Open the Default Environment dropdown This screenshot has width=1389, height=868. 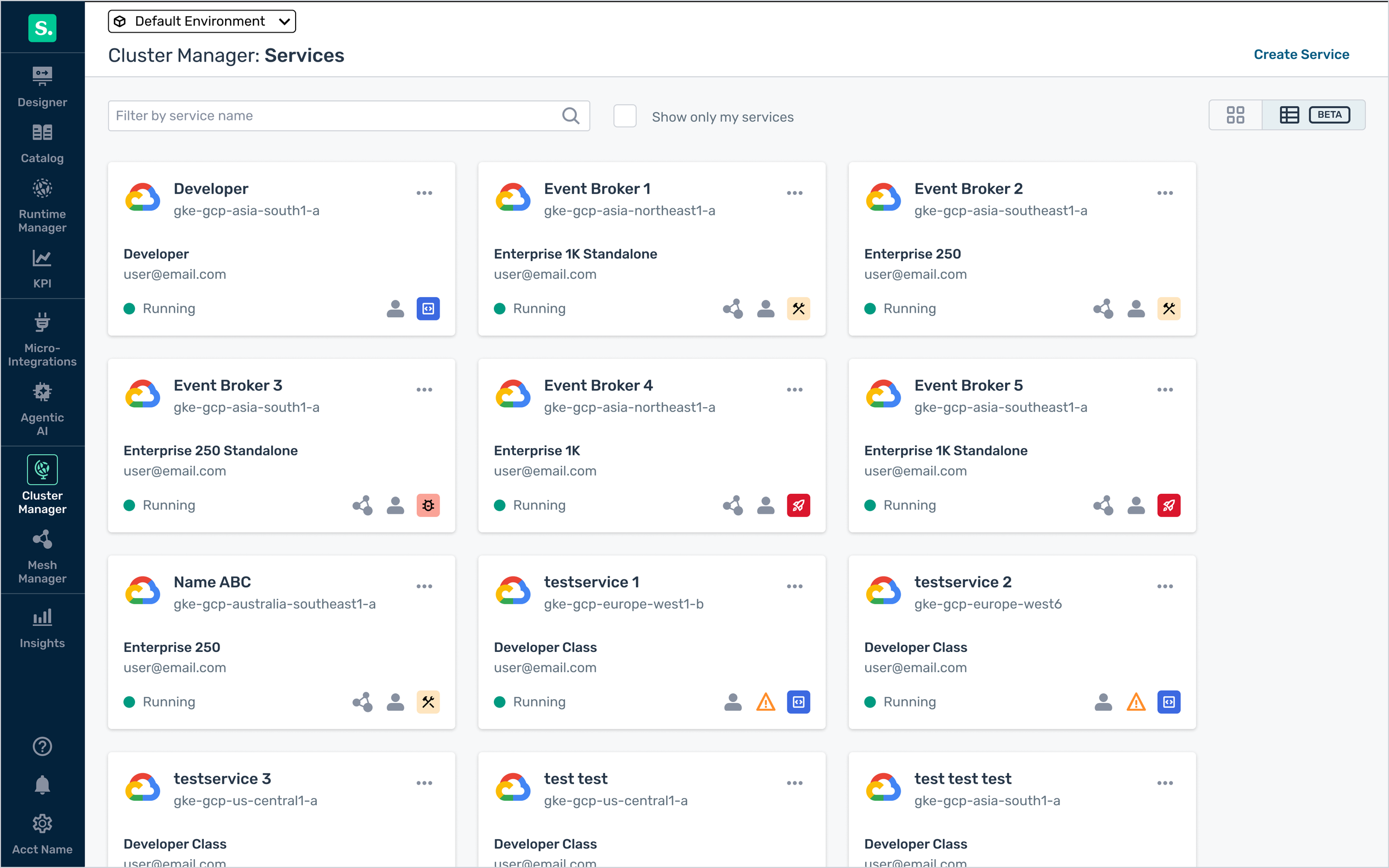[x=201, y=21]
